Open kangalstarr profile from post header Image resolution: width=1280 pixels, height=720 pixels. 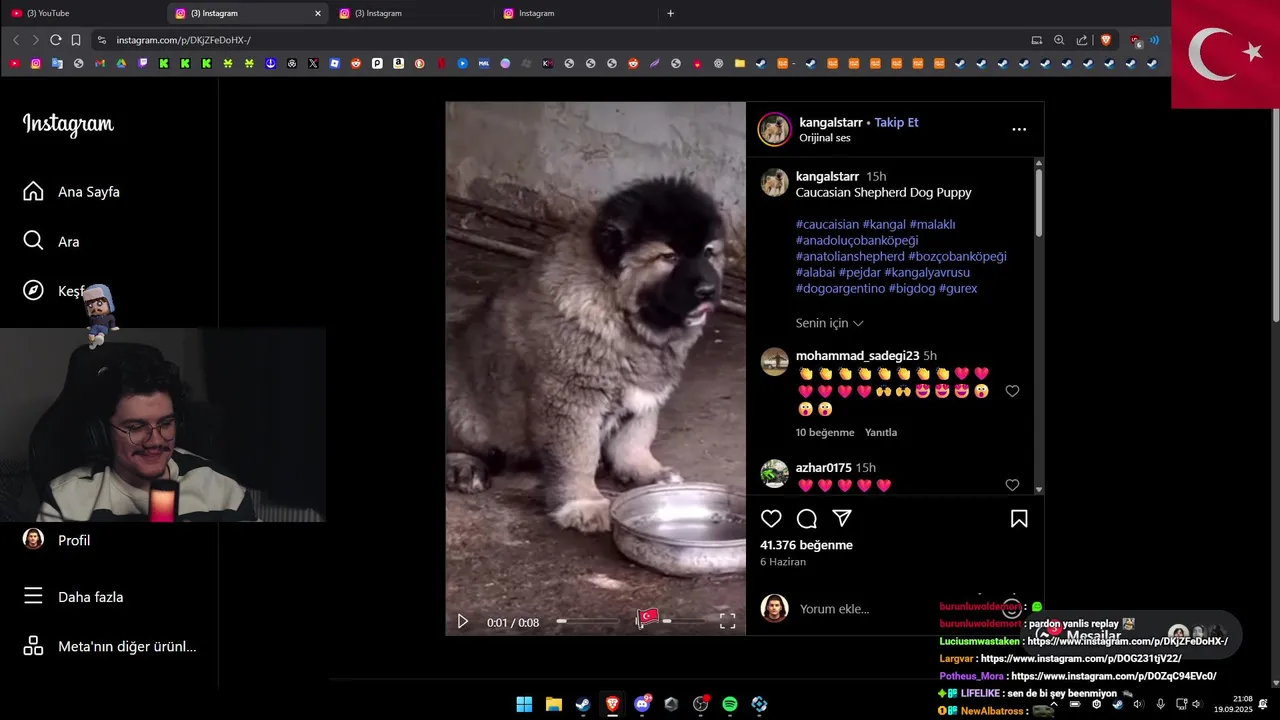point(831,122)
